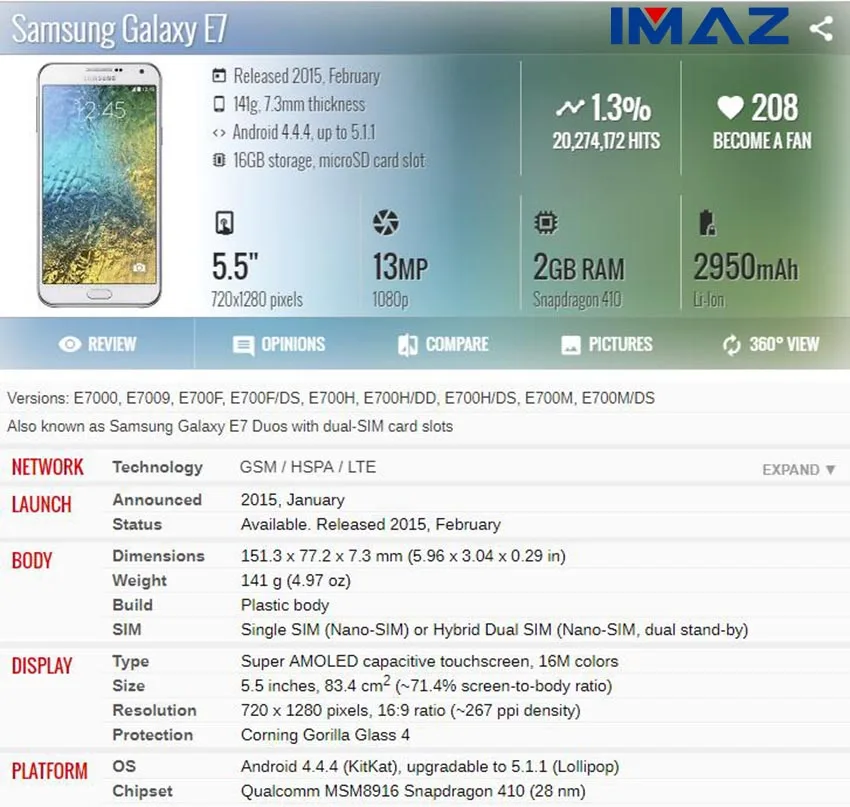The width and height of the screenshot is (850, 807).
Task: Click the 'Also known as' Duos line
Action: [x=230, y=426]
